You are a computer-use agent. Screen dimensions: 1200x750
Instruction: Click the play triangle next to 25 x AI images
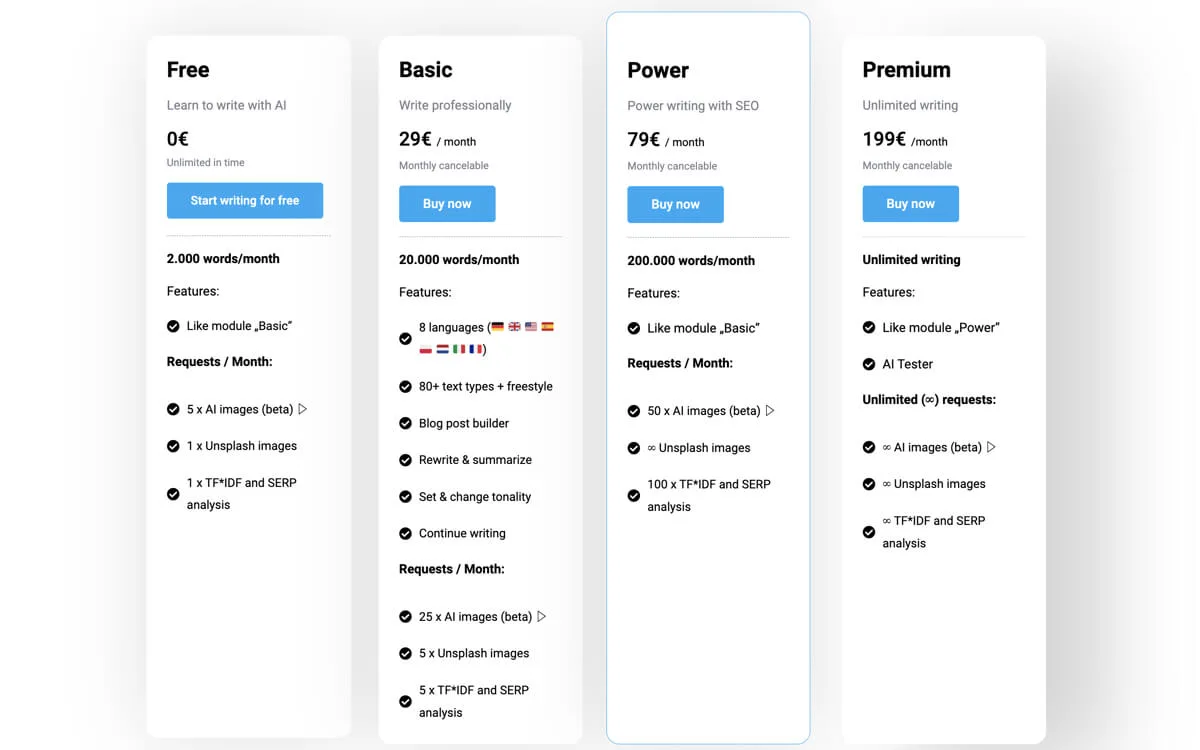click(x=542, y=617)
